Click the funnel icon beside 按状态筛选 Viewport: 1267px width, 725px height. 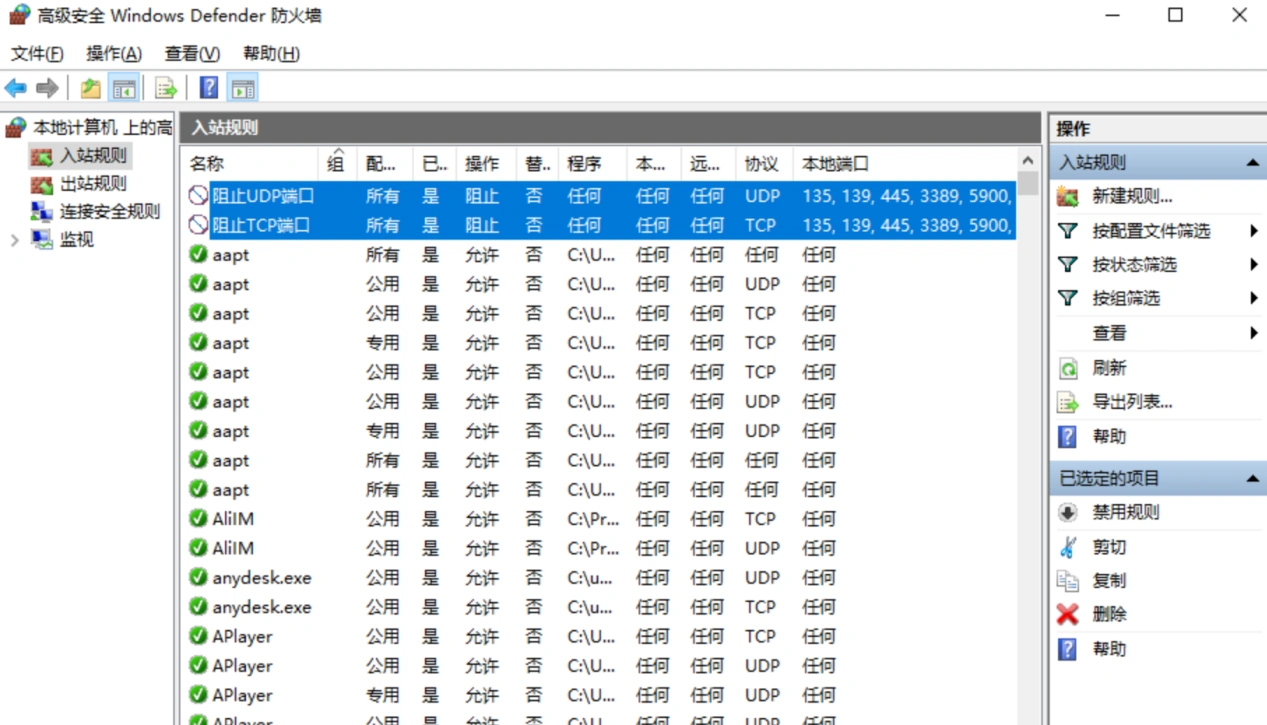click(x=1068, y=265)
